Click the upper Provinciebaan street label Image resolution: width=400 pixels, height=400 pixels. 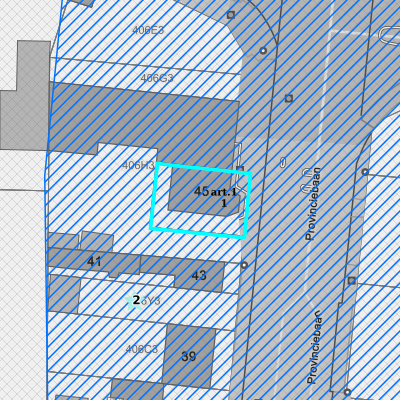click(313, 204)
